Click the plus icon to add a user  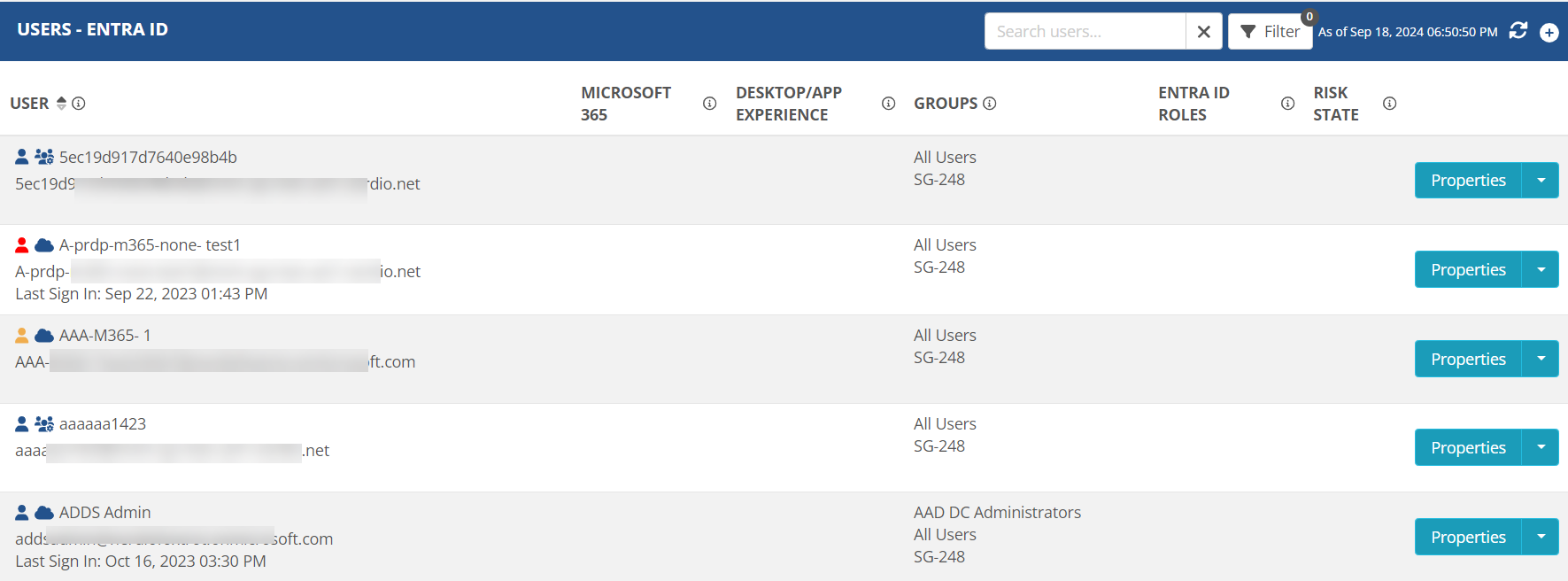point(1549,33)
